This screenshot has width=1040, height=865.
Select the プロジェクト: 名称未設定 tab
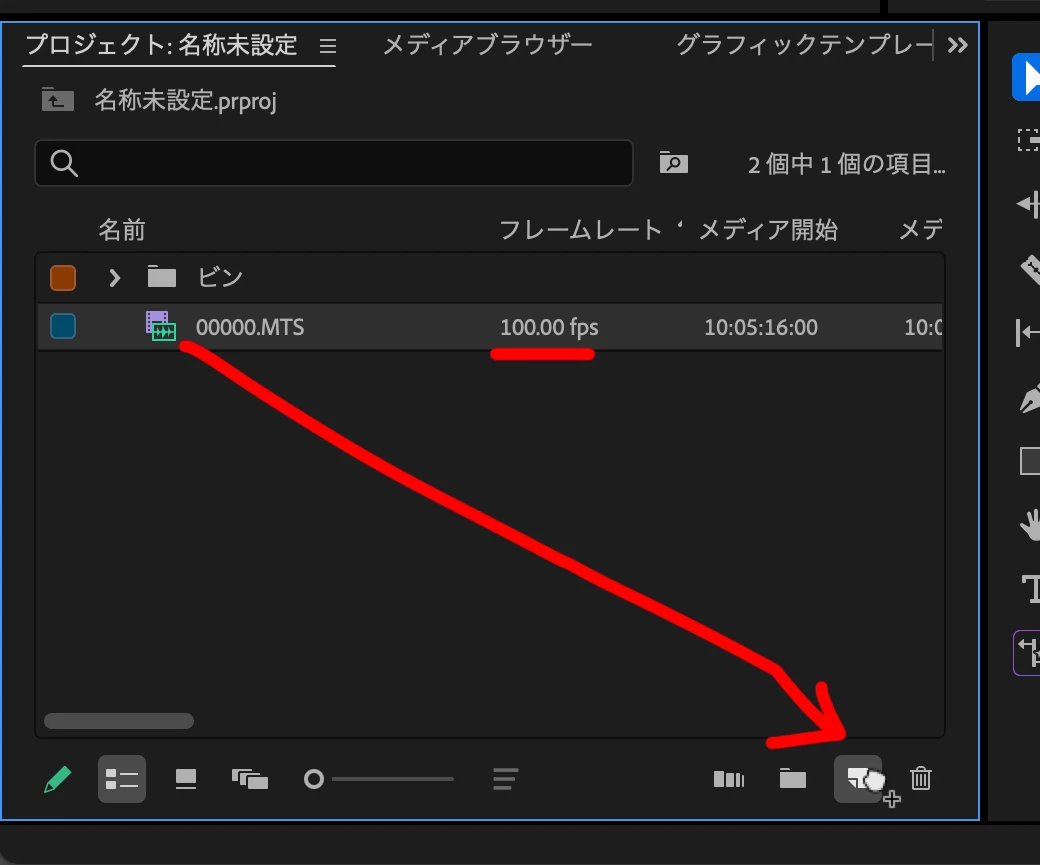161,44
